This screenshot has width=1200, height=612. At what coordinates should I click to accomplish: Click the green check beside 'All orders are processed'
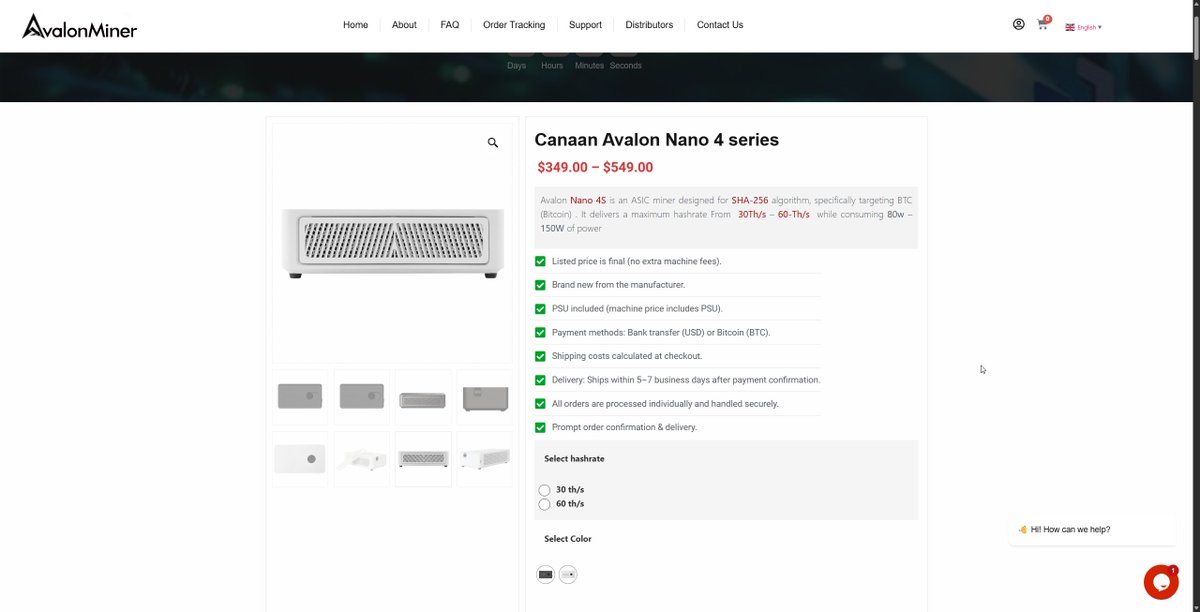(541, 404)
